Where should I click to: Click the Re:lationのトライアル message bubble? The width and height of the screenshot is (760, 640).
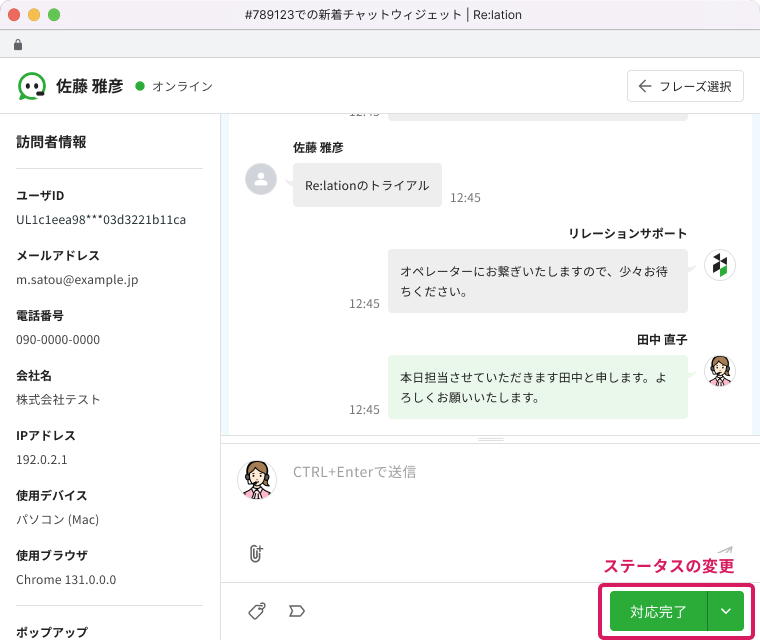point(367,185)
